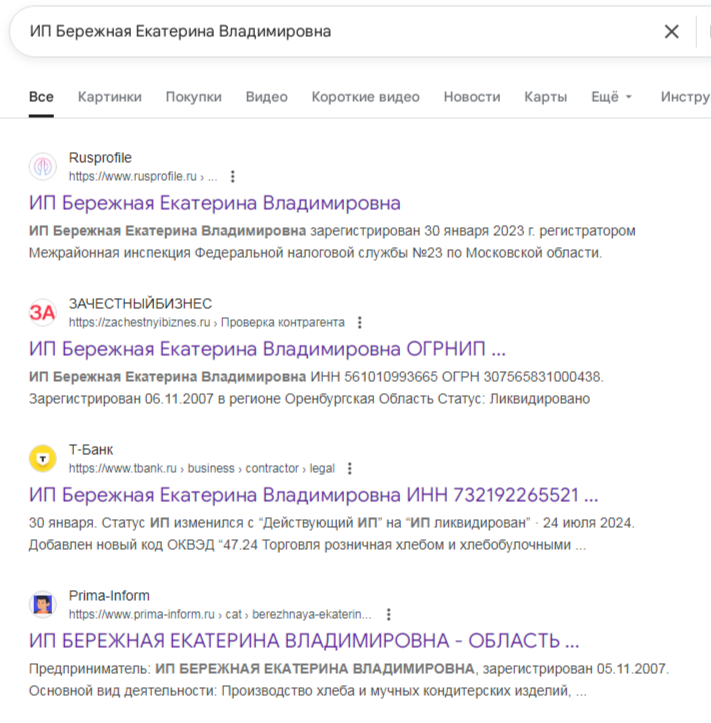Open the Т-Банк result with ИНН 732192265521

pos(314,495)
